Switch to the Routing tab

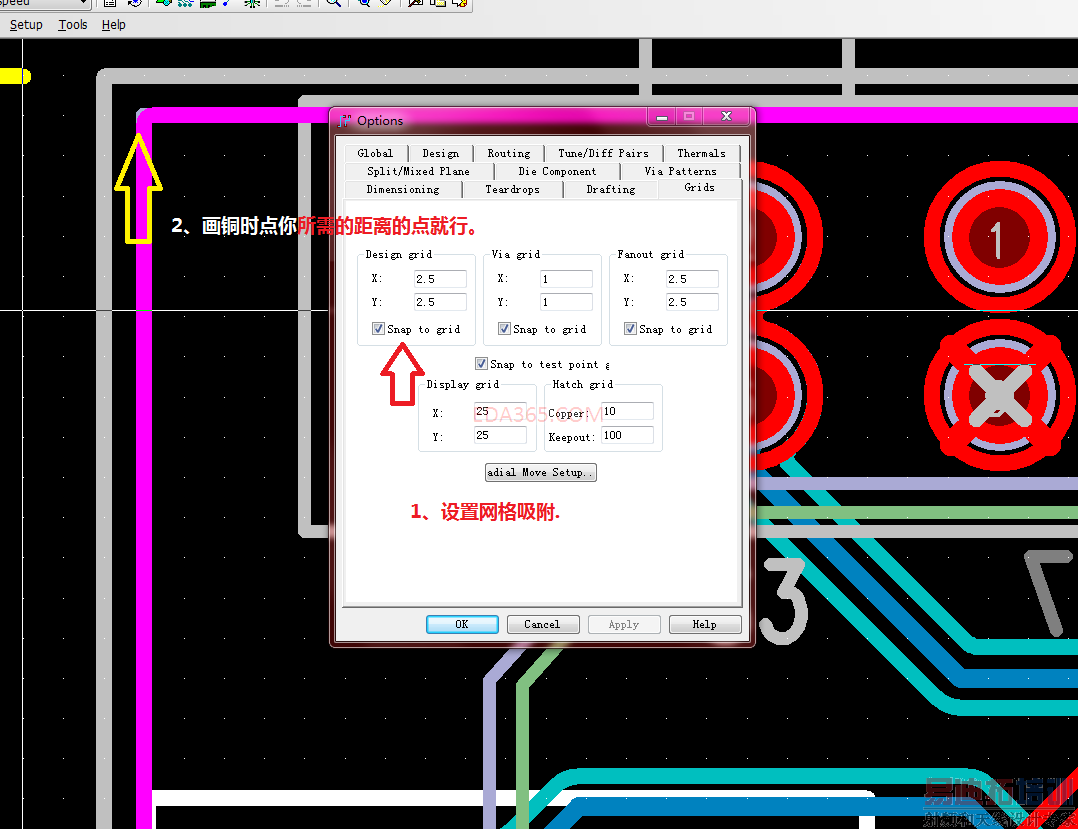(x=509, y=153)
